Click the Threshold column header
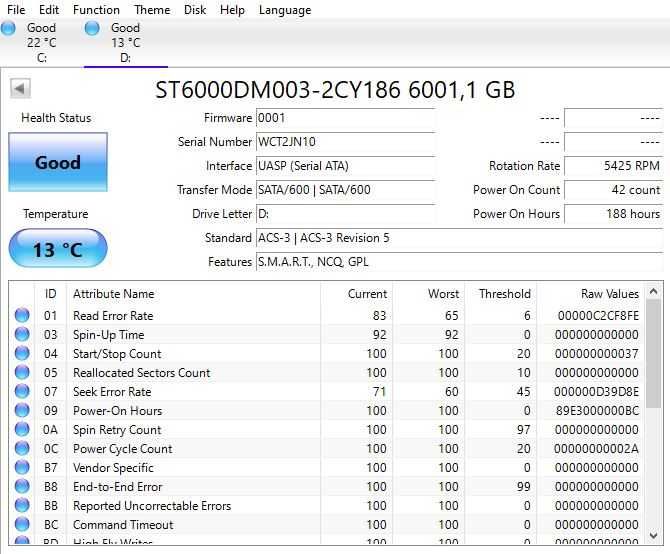The width and height of the screenshot is (670, 554). [x=501, y=294]
